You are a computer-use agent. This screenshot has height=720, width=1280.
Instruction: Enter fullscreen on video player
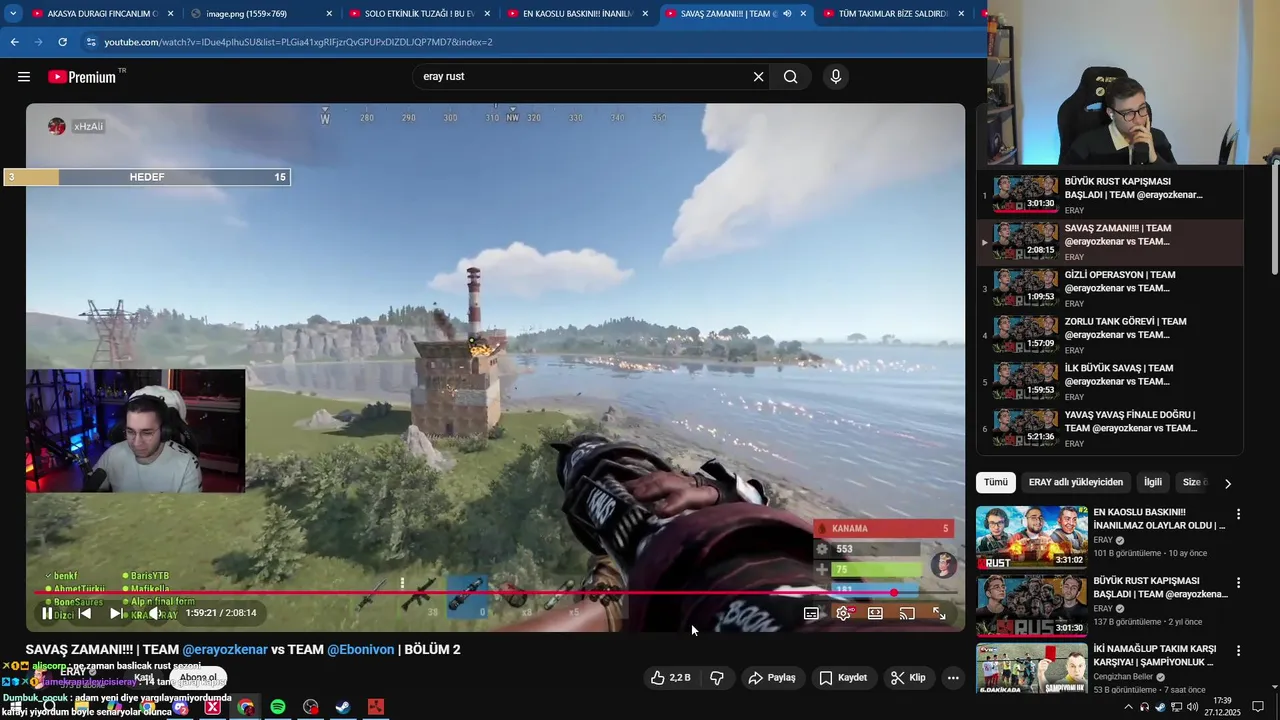pyautogui.click(x=939, y=613)
